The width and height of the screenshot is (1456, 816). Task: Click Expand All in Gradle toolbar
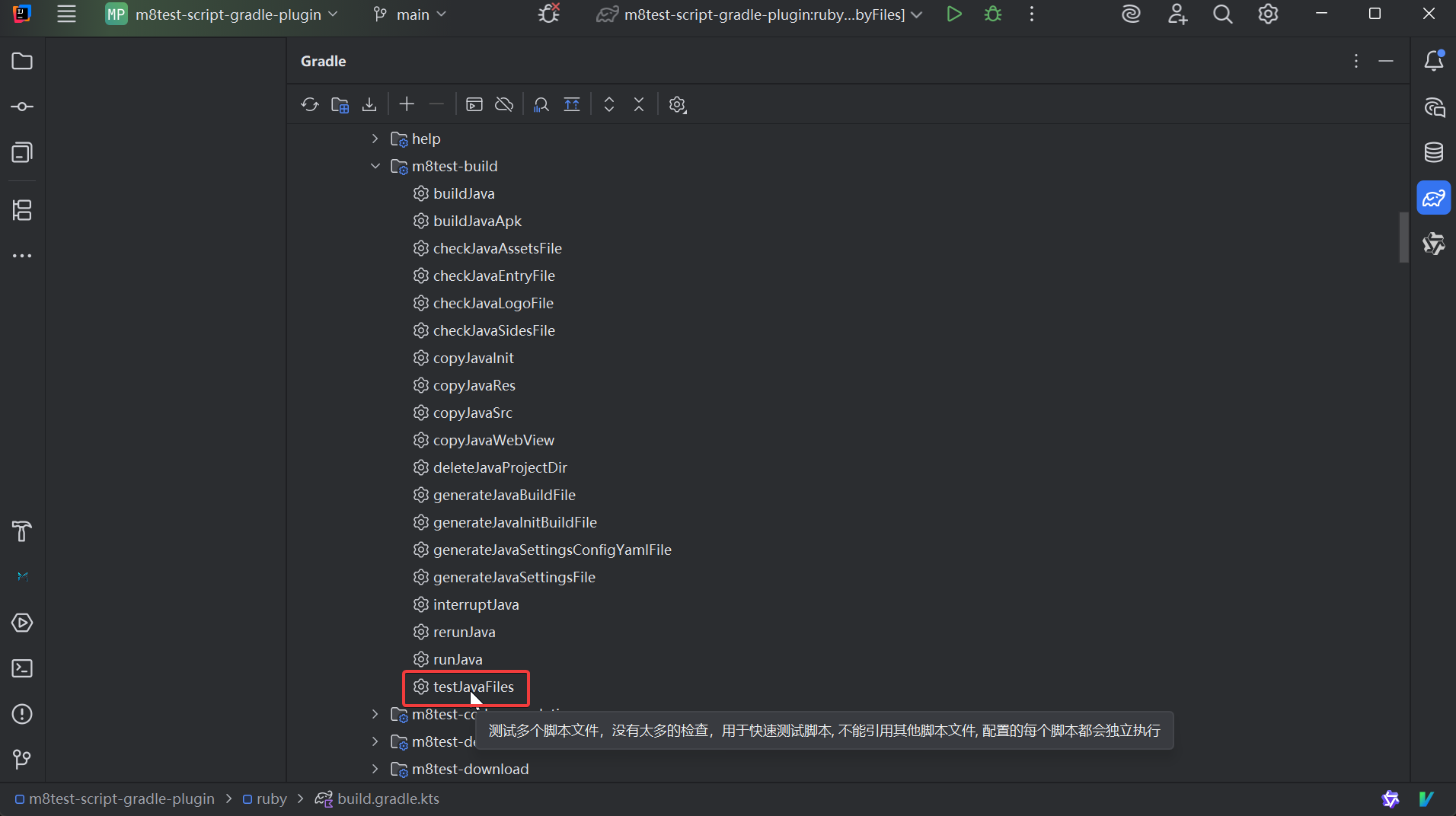pyautogui.click(x=609, y=104)
